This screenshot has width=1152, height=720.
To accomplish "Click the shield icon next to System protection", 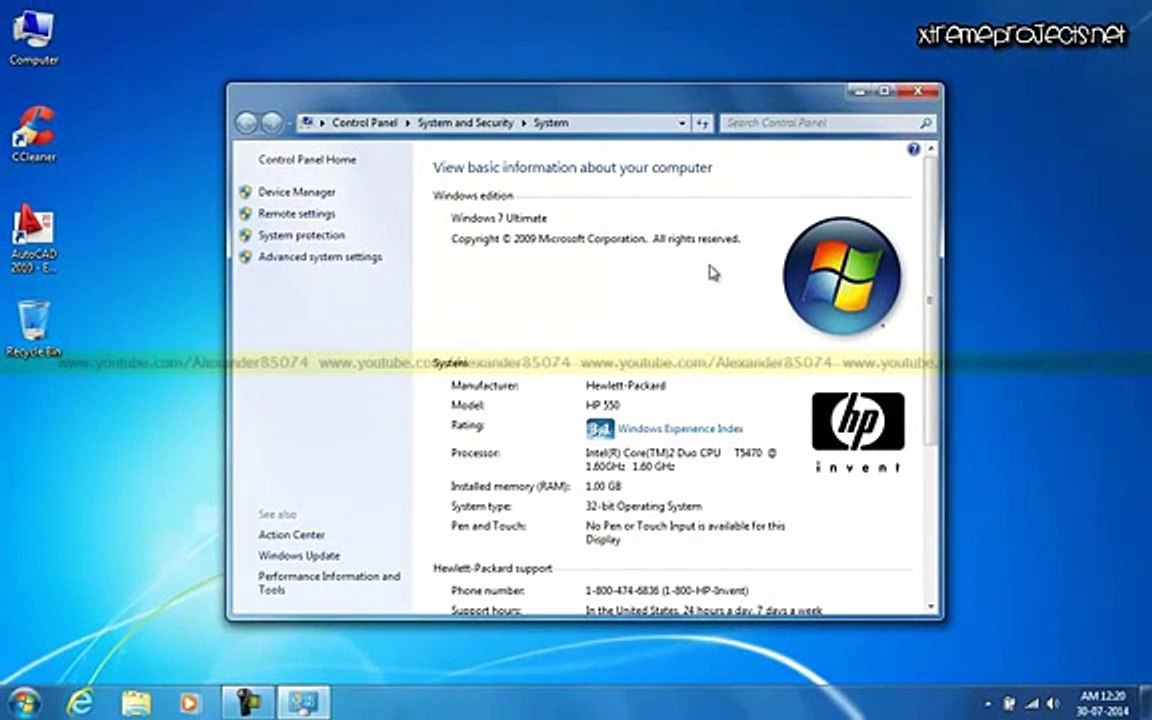I will tap(245, 235).
